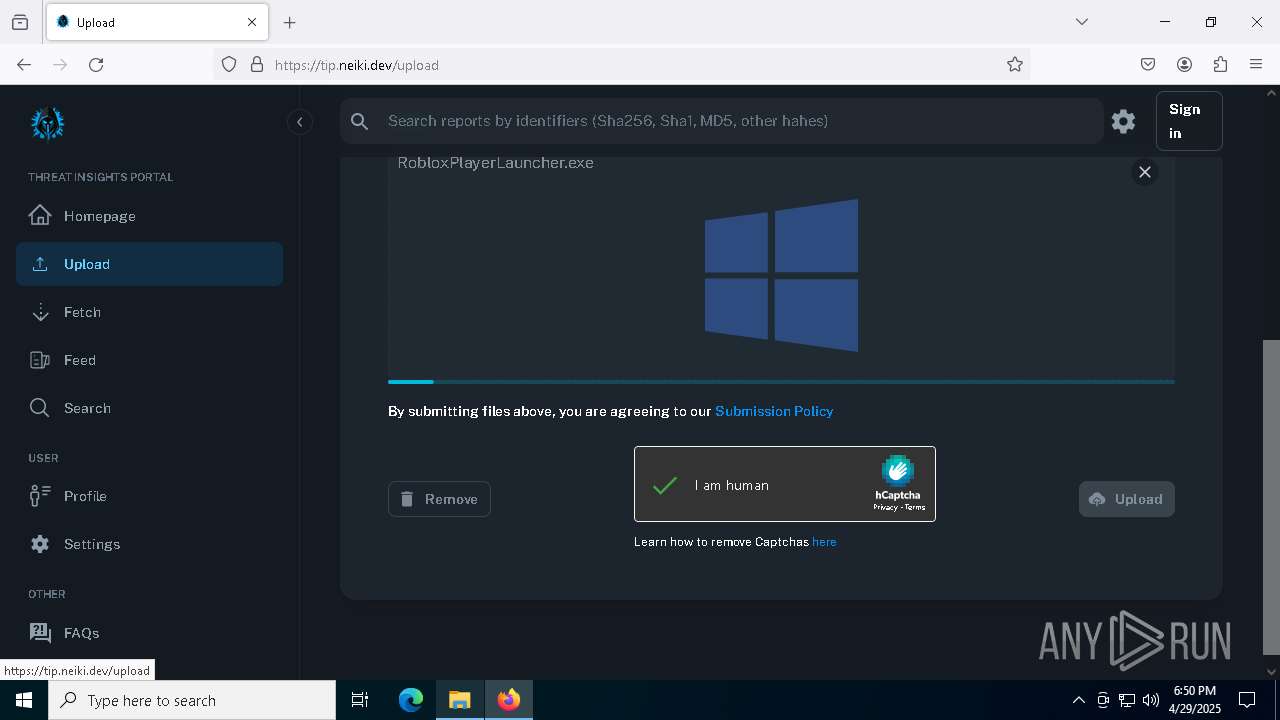Toggle the 'I am human' captcha checkbox

[665, 485]
